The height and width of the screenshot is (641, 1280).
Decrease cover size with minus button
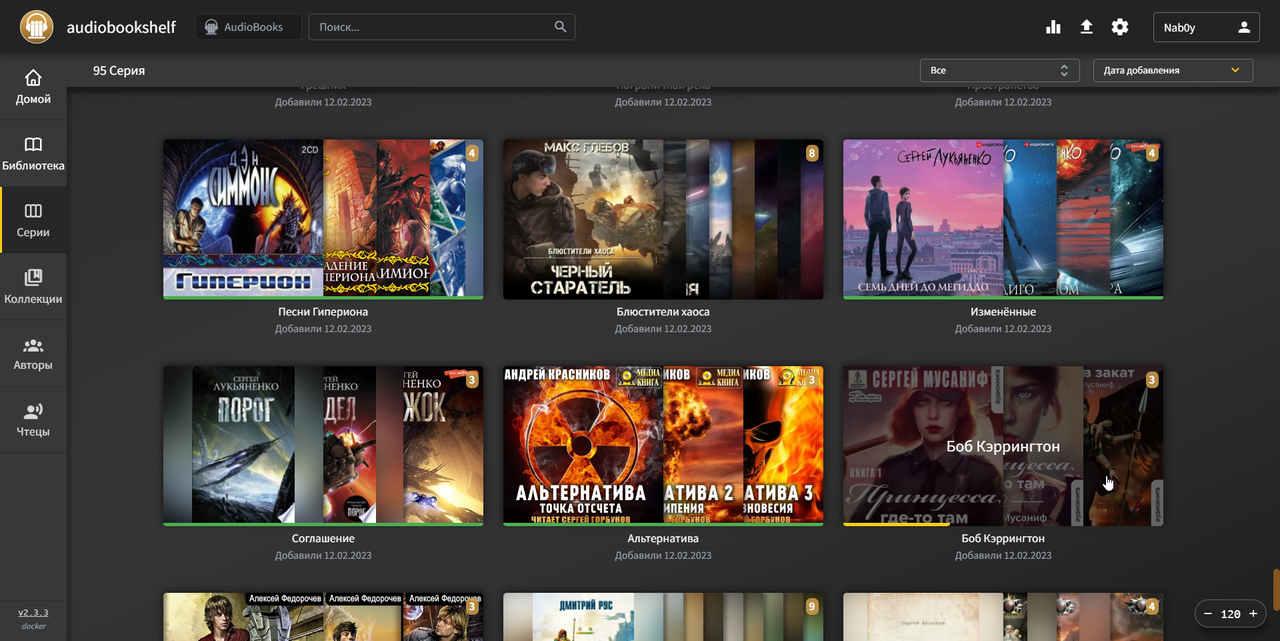click(1208, 614)
